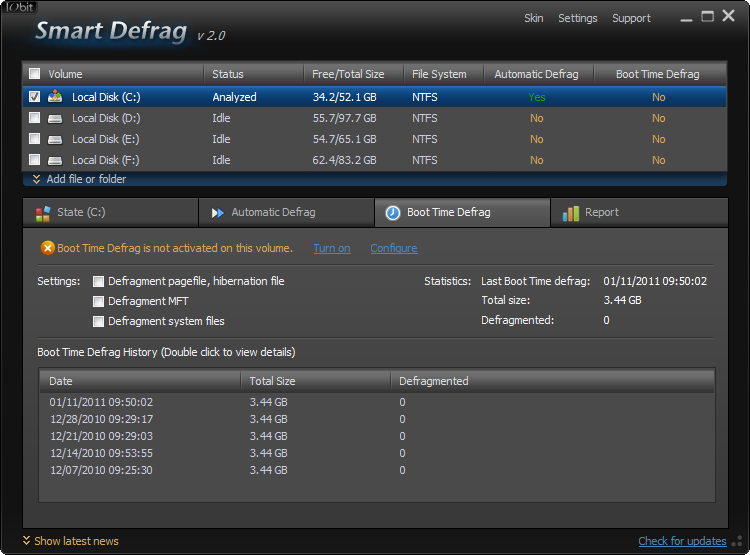Image resolution: width=750 pixels, height=555 pixels.
Task: Click the IObit logo in the title bar
Action: pos(19,7)
